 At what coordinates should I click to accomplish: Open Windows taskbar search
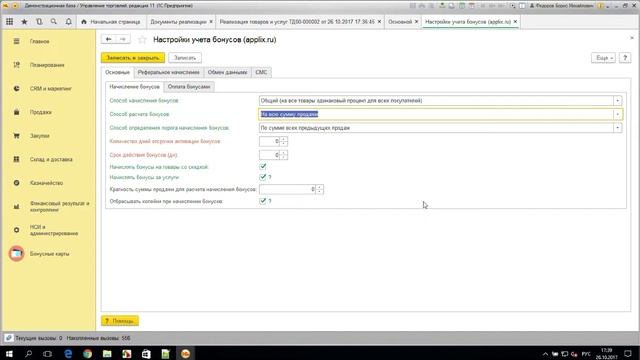pyautogui.click(x=28, y=354)
